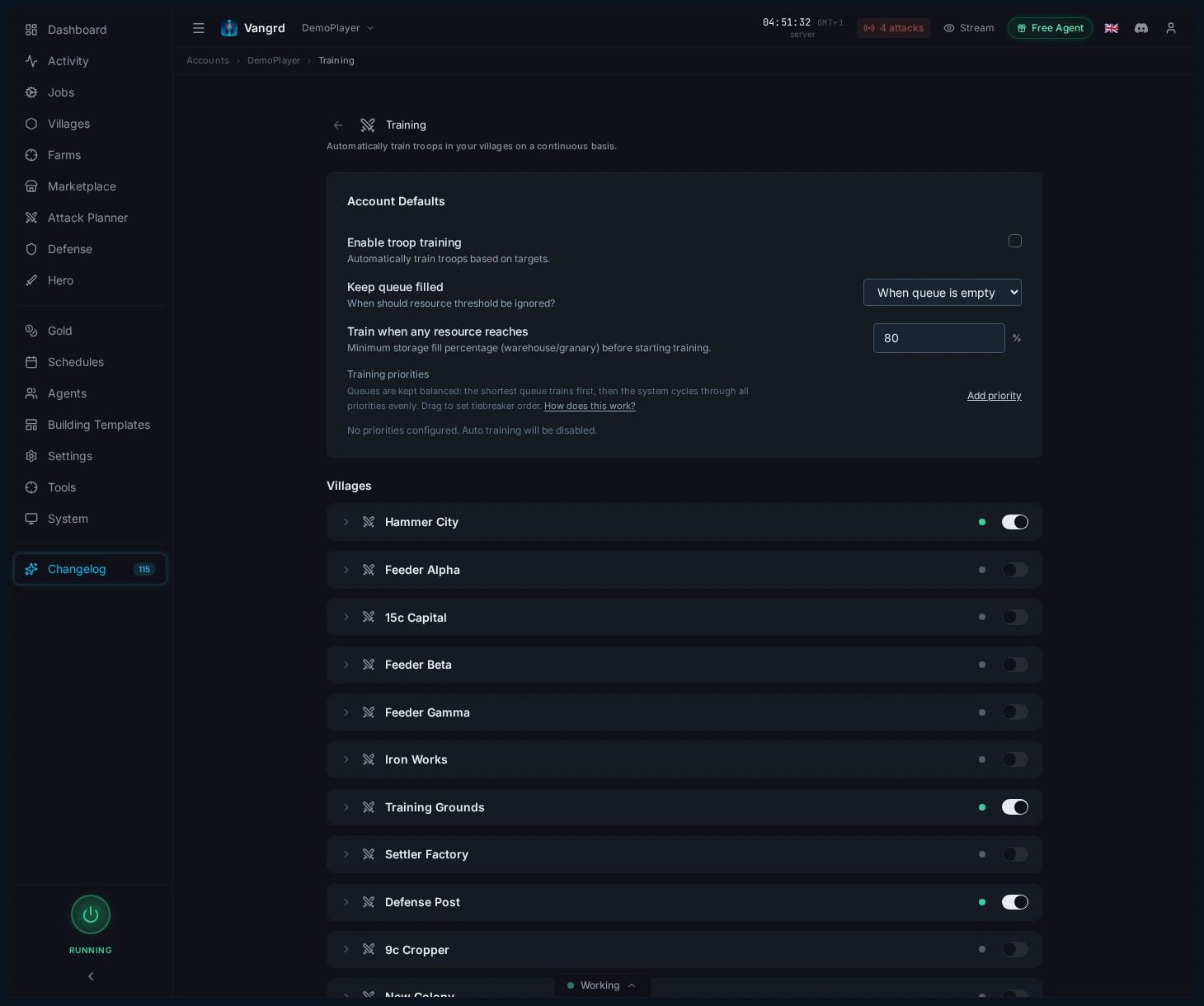Open the When queue is empty dropdown

943,292
